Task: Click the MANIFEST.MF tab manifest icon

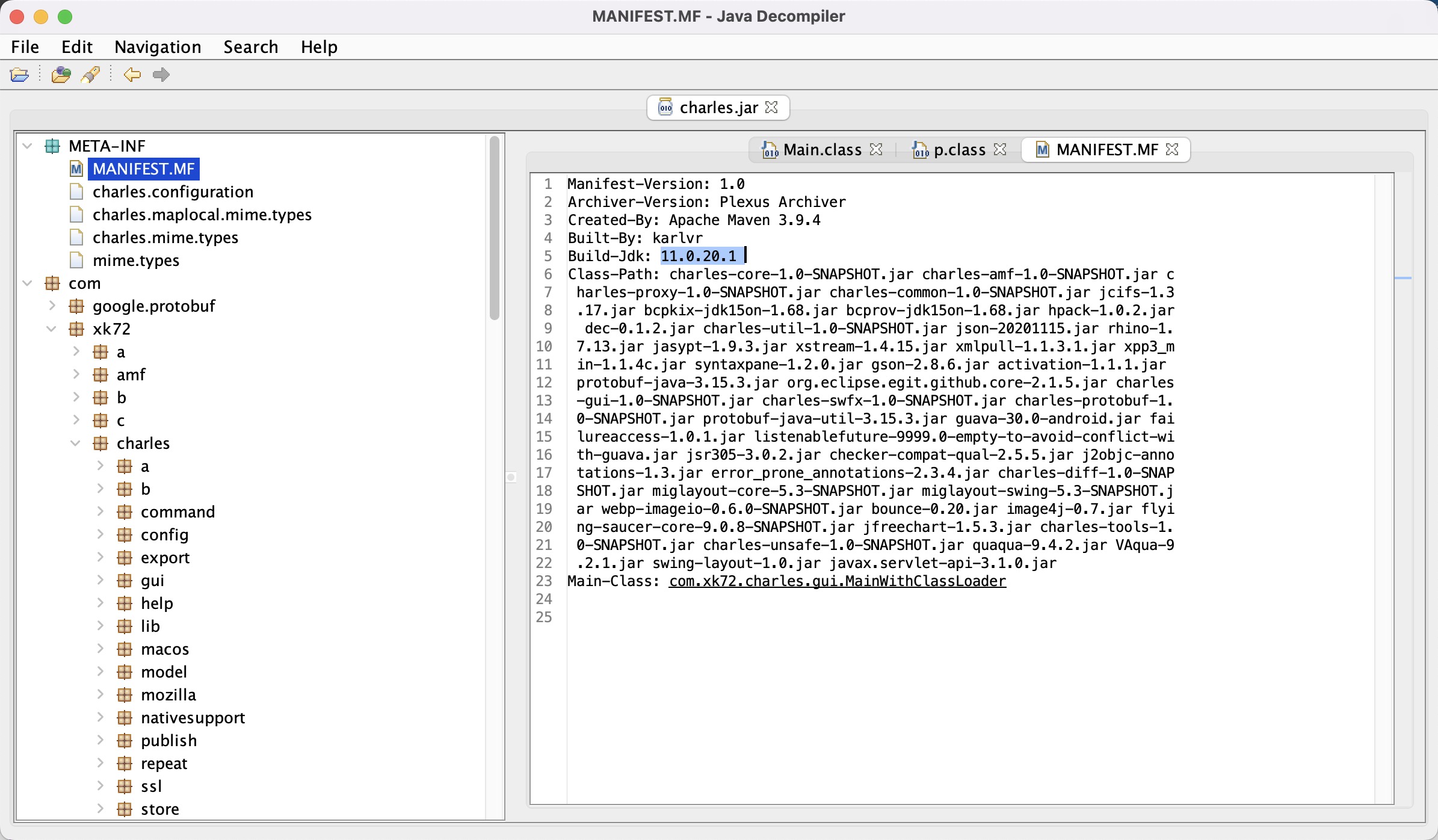Action: coord(1043,150)
